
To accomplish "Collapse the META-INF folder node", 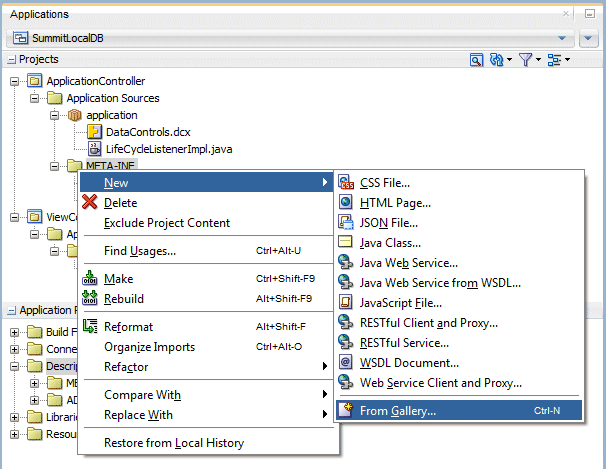I will tap(54, 167).
